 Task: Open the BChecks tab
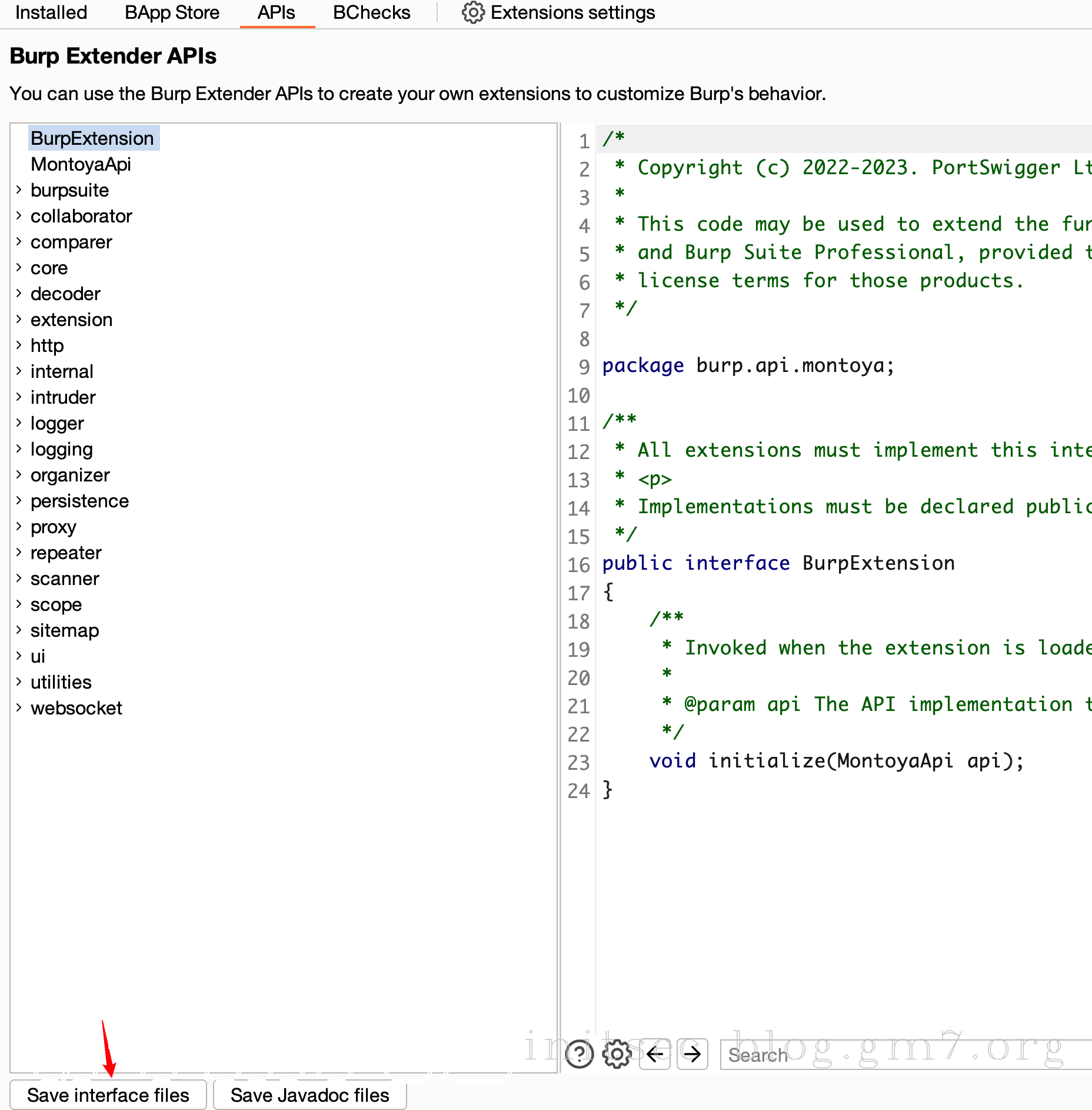[371, 12]
